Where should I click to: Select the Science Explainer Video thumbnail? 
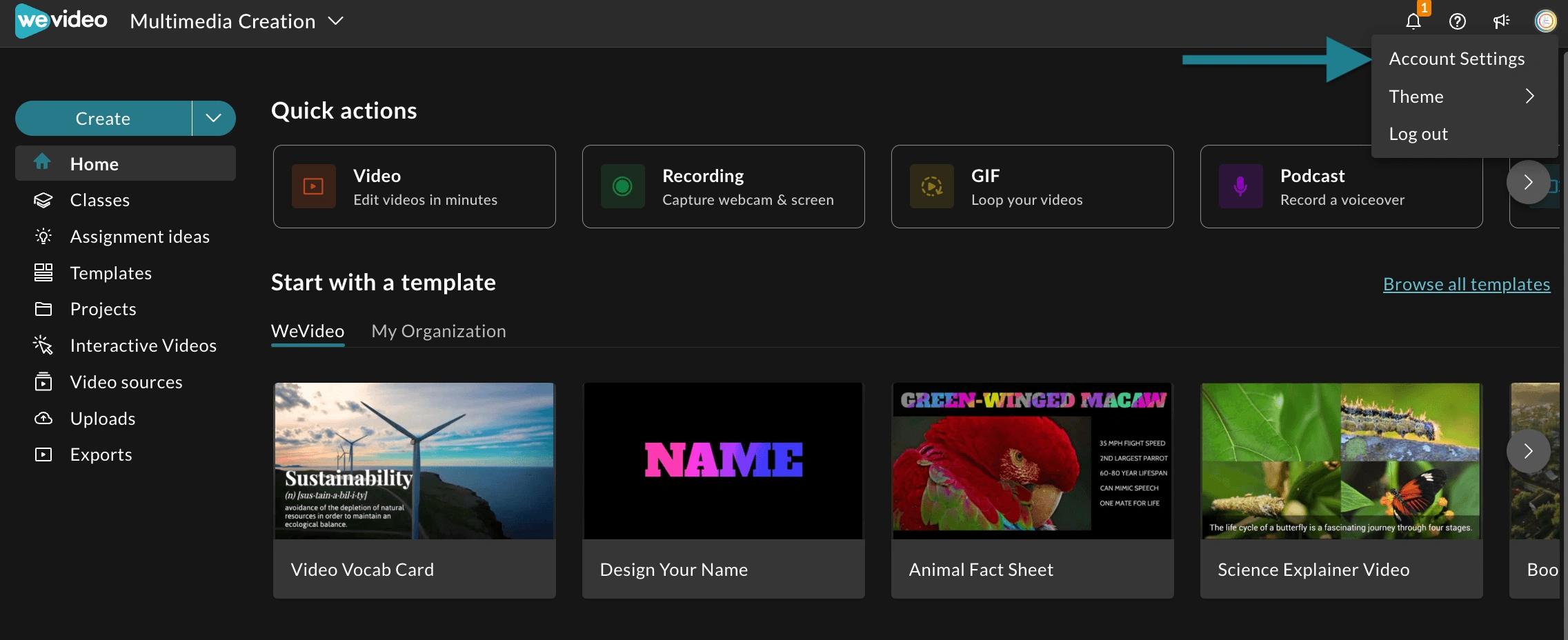pyautogui.click(x=1341, y=461)
